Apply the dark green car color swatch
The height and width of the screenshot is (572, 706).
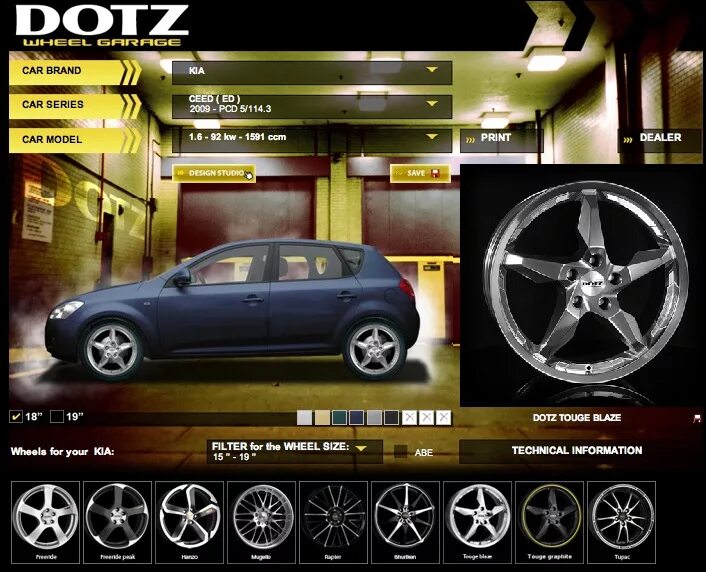339,418
